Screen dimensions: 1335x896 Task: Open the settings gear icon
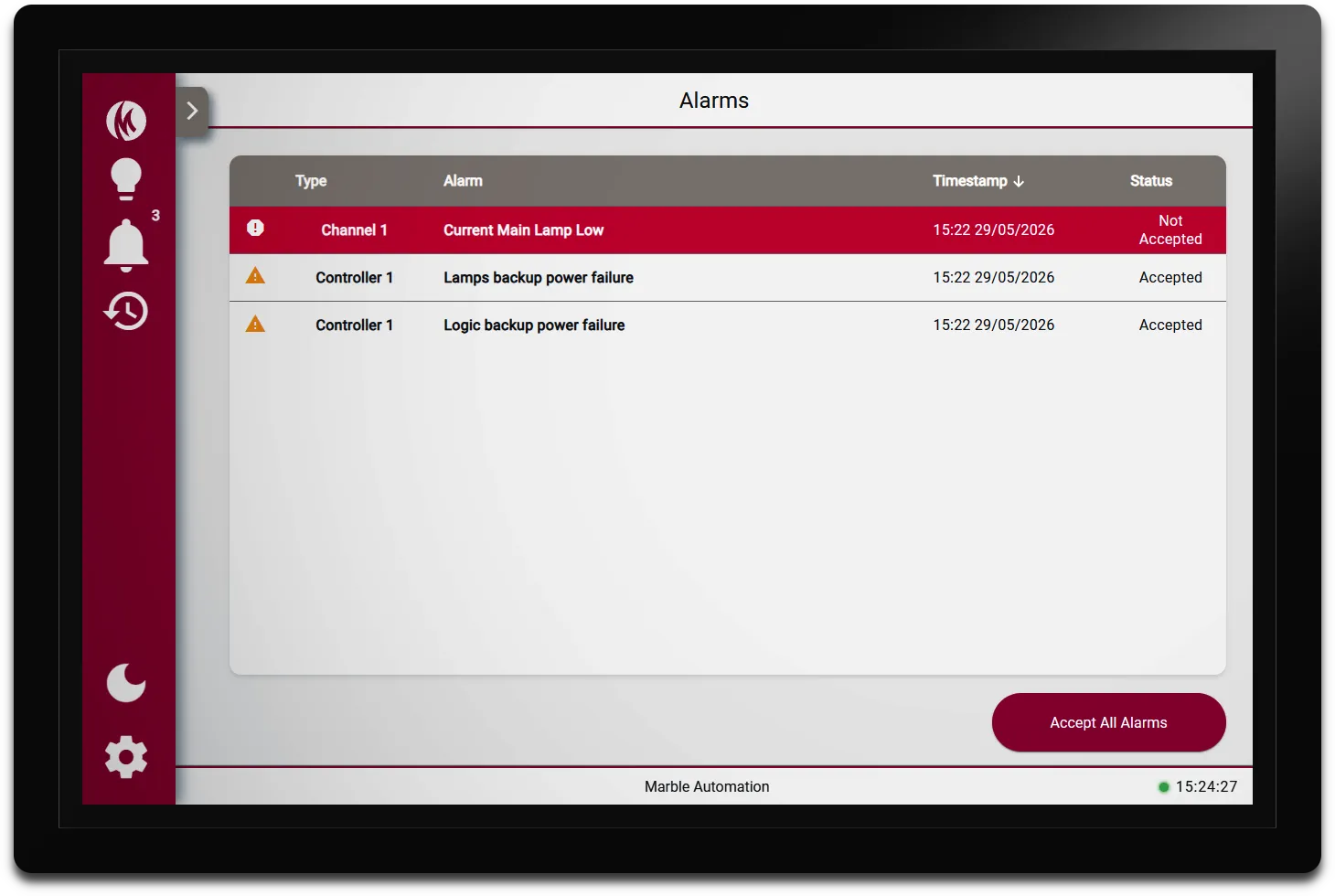pos(126,757)
